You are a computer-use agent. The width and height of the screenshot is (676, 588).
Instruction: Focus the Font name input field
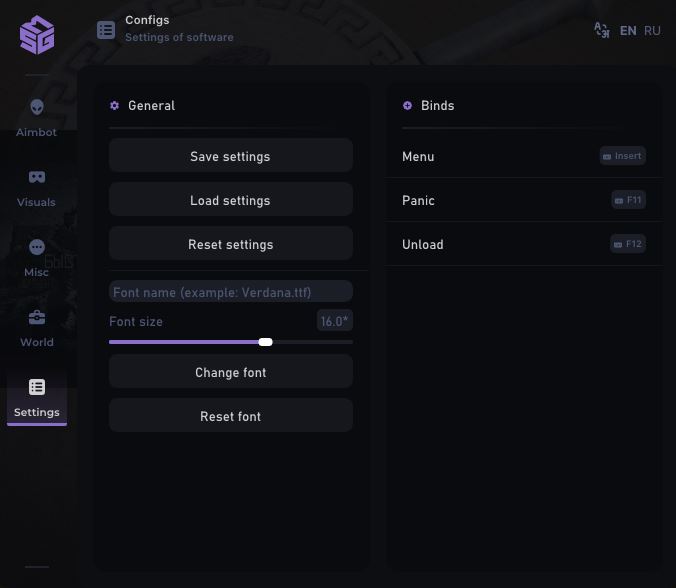click(x=230, y=292)
